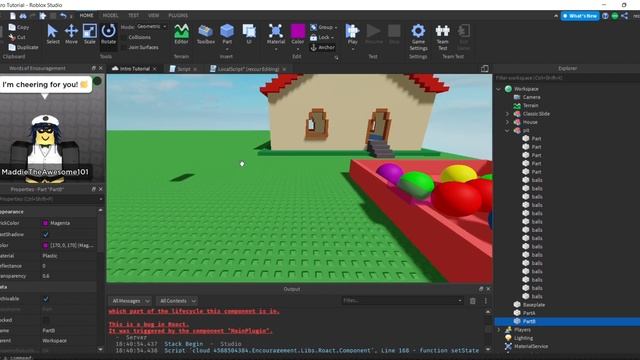Close the Intro Tutorial tab

tap(154, 69)
